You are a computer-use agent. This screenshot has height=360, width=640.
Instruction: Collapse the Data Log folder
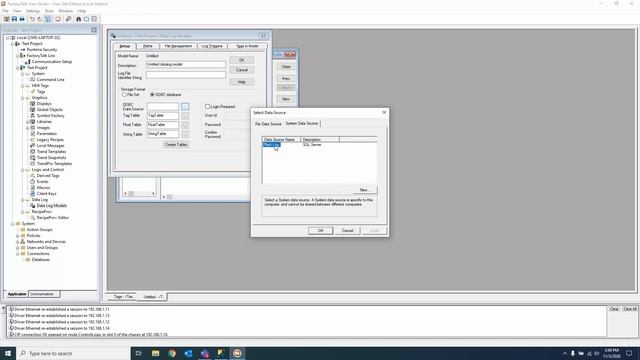[x=22, y=200]
